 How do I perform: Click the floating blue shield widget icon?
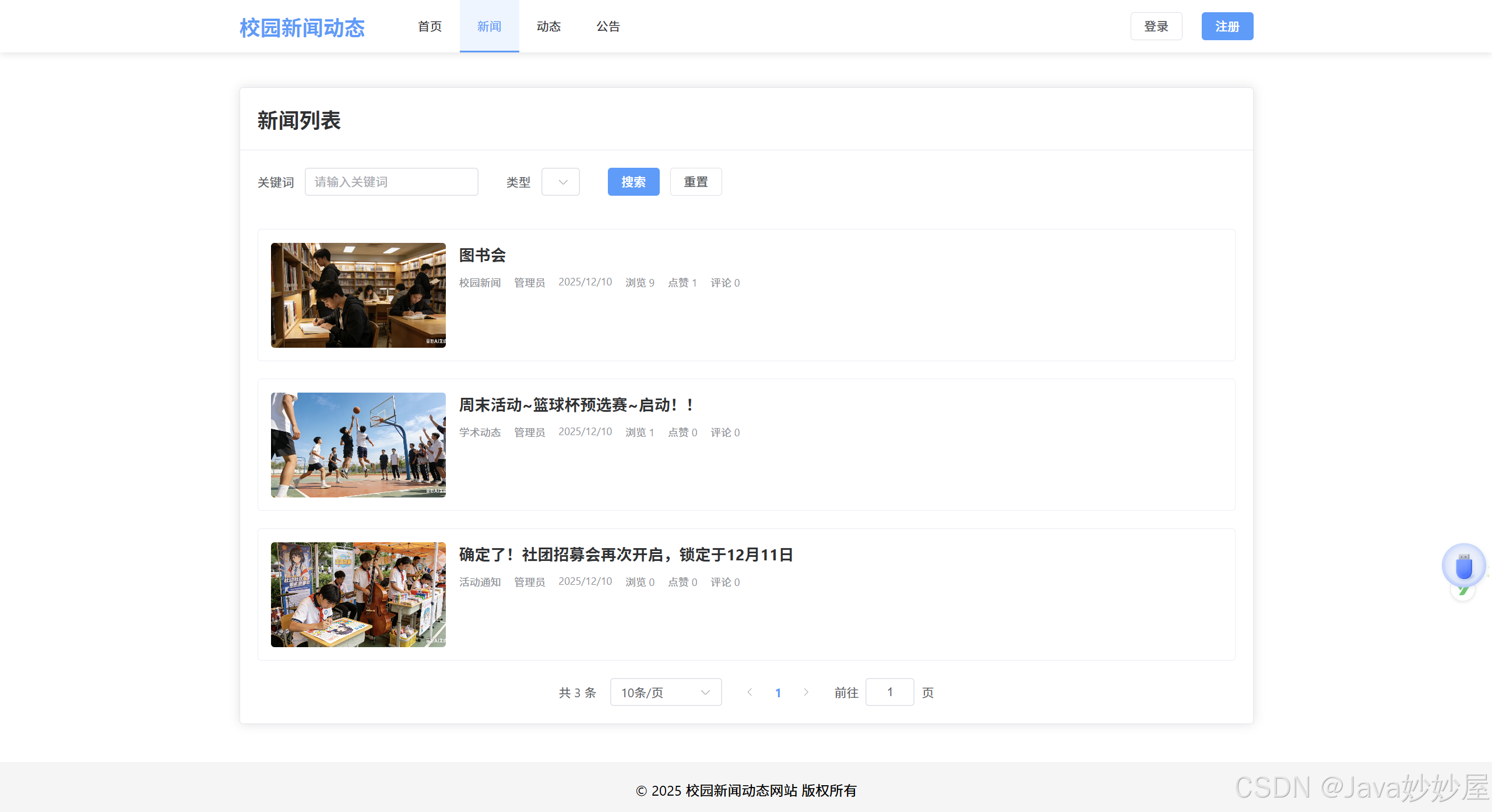(1463, 566)
